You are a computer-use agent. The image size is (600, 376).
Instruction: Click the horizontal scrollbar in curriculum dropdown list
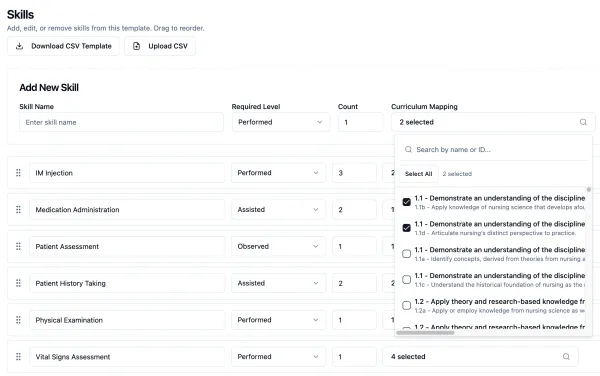[x=425, y=332]
